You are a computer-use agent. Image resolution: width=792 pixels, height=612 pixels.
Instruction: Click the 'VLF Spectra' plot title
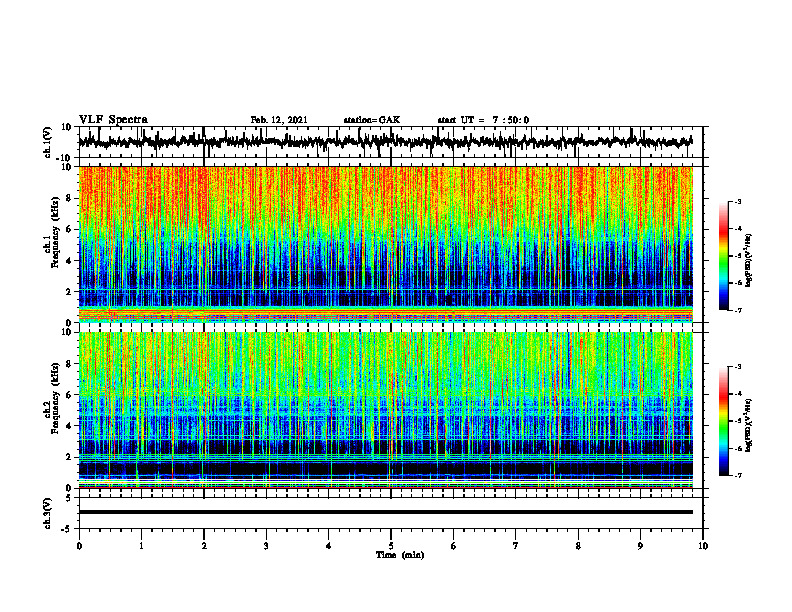click(113, 120)
